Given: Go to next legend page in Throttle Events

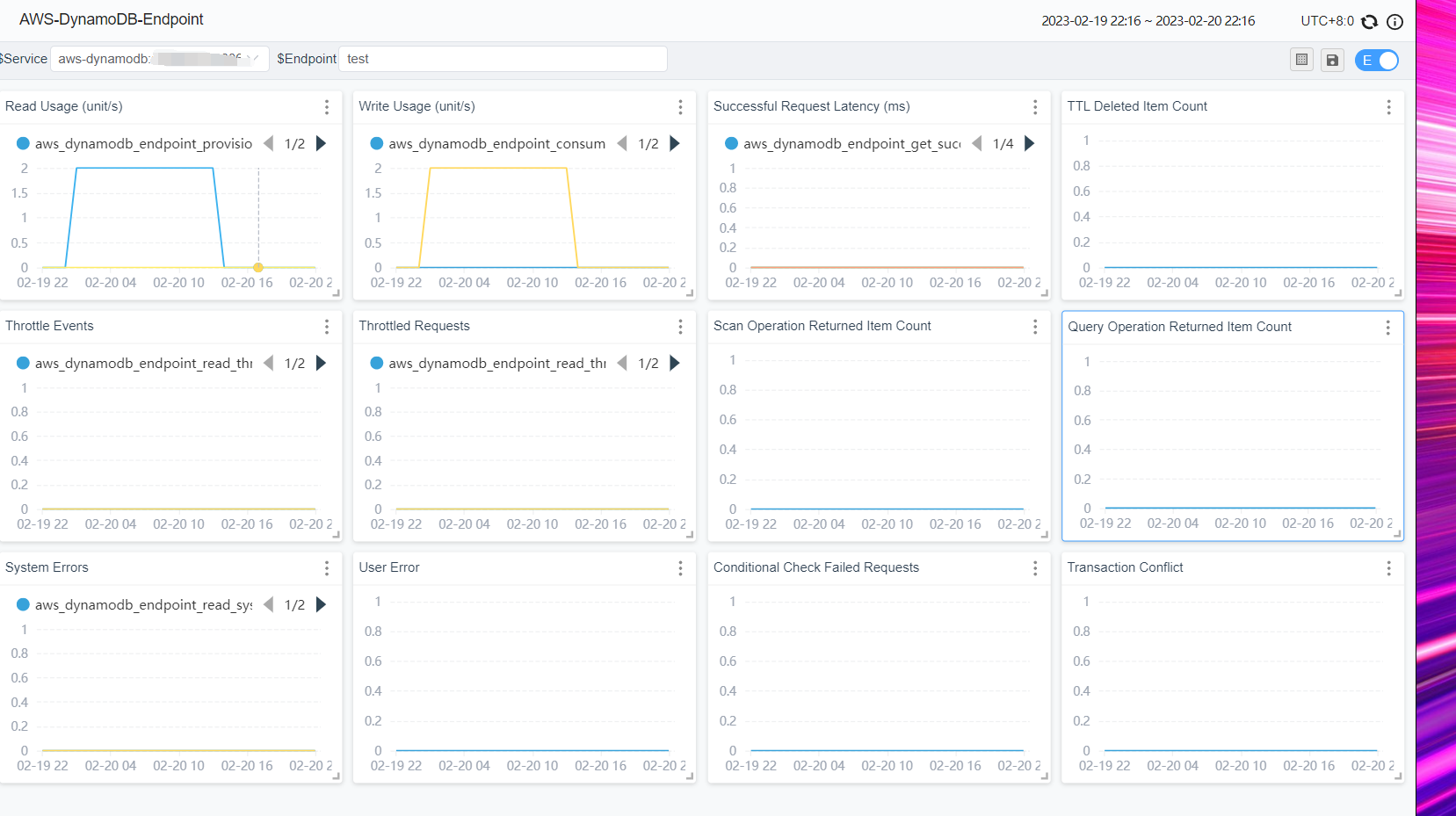Looking at the screenshot, I should pyautogui.click(x=322, y=363).
